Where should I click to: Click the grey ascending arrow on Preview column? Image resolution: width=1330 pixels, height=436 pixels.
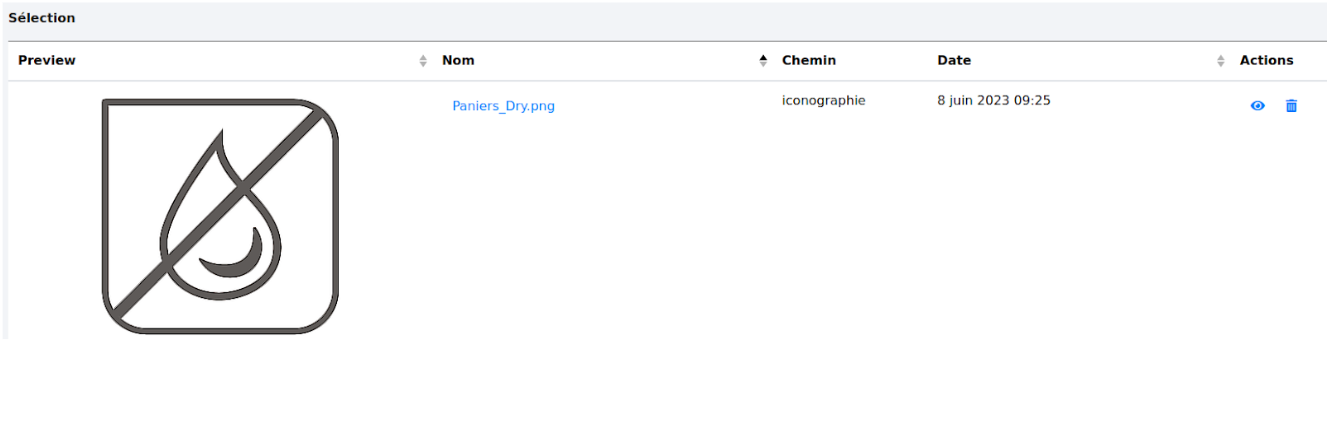[x=423, y=57]
